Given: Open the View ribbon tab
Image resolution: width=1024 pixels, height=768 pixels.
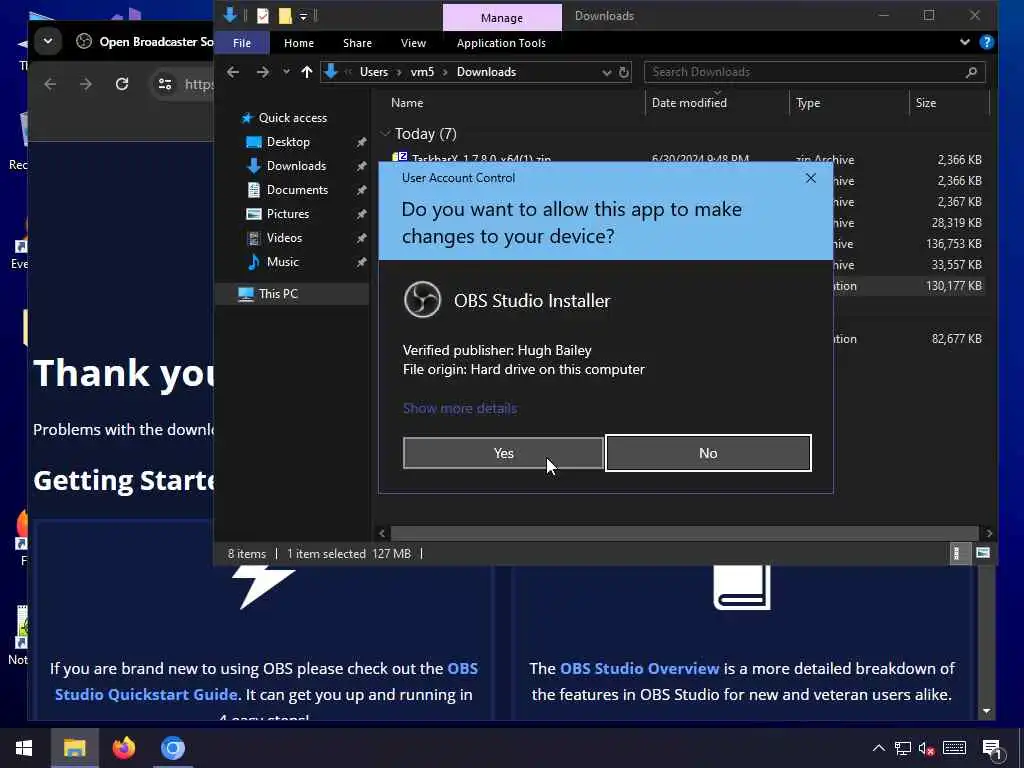Looking at the screenshot, I should (x=413, y=43).
